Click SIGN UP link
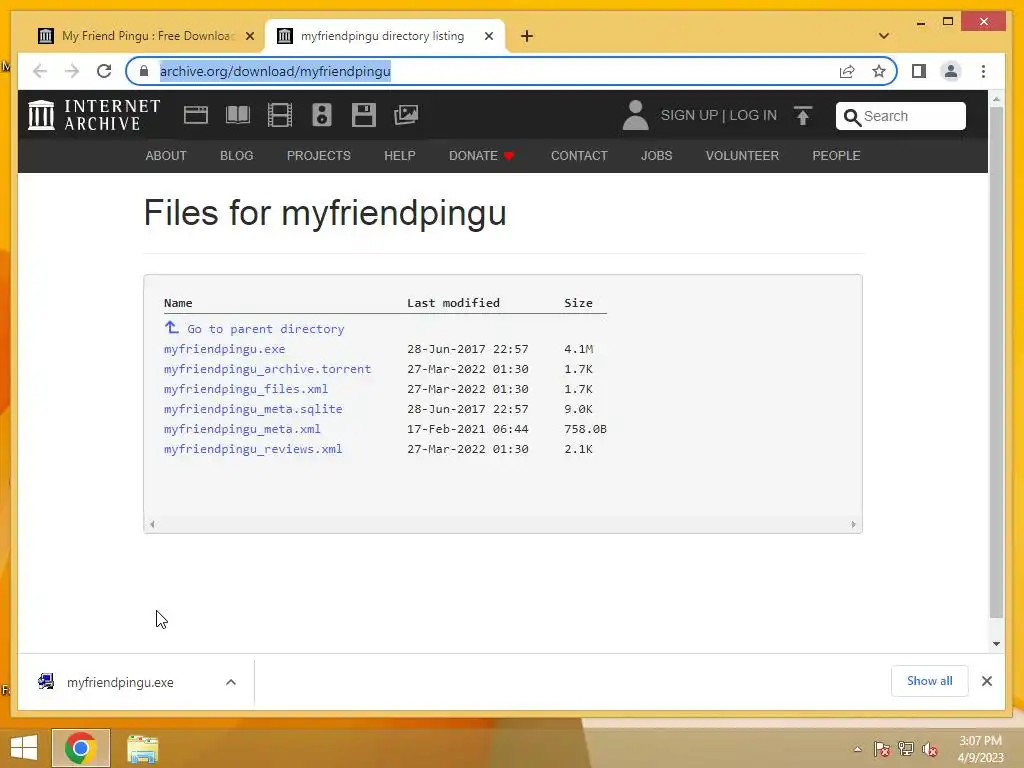This screenshot has height=768, width=1024. (689, 116)
